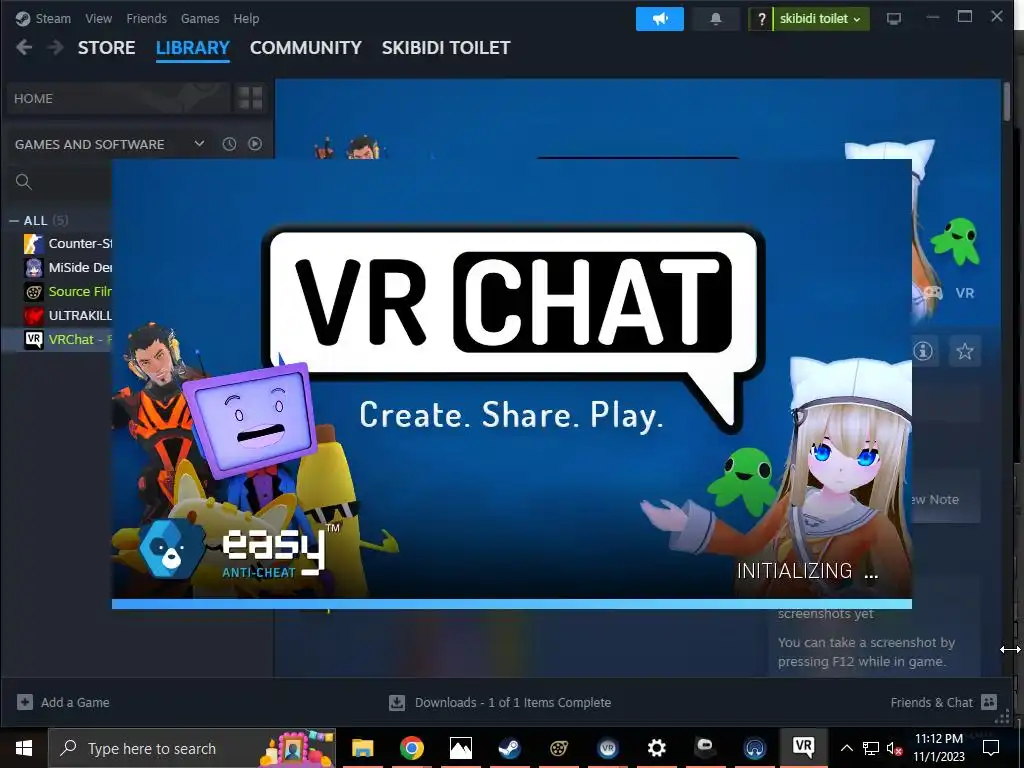Enter Big Picture mode via monitor icon
The height and width of the screenshot is (768, 1024).
893,19
